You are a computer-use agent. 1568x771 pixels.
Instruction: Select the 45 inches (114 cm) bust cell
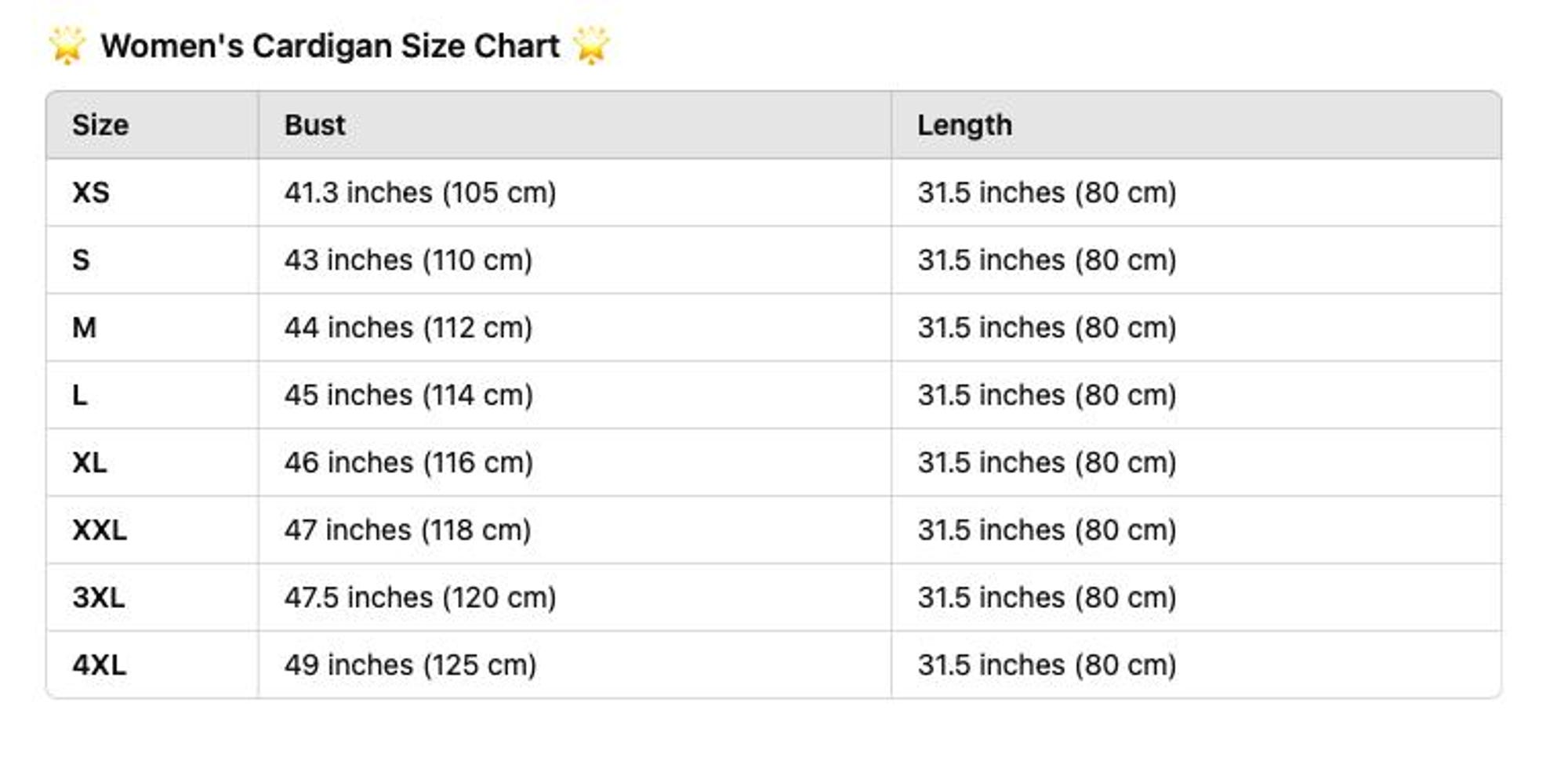pyautogui.click(x=408, y=395)
